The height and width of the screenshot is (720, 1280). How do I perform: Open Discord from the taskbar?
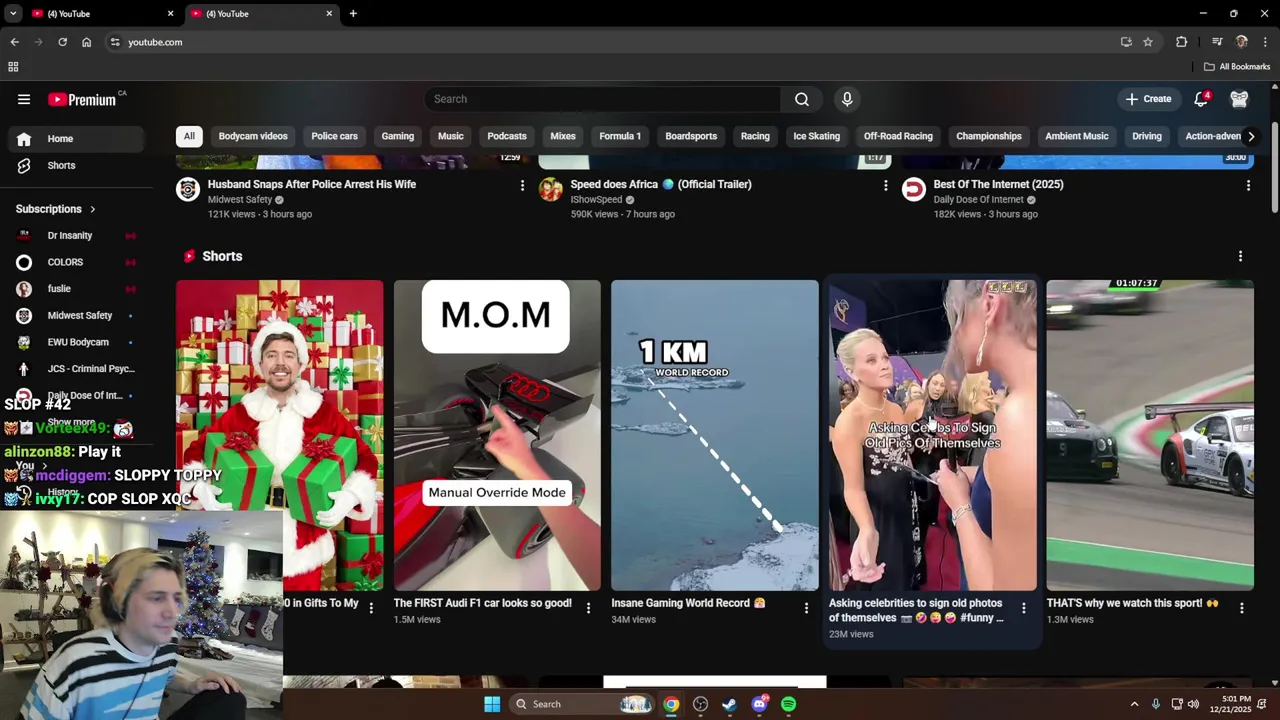(759, 704)
